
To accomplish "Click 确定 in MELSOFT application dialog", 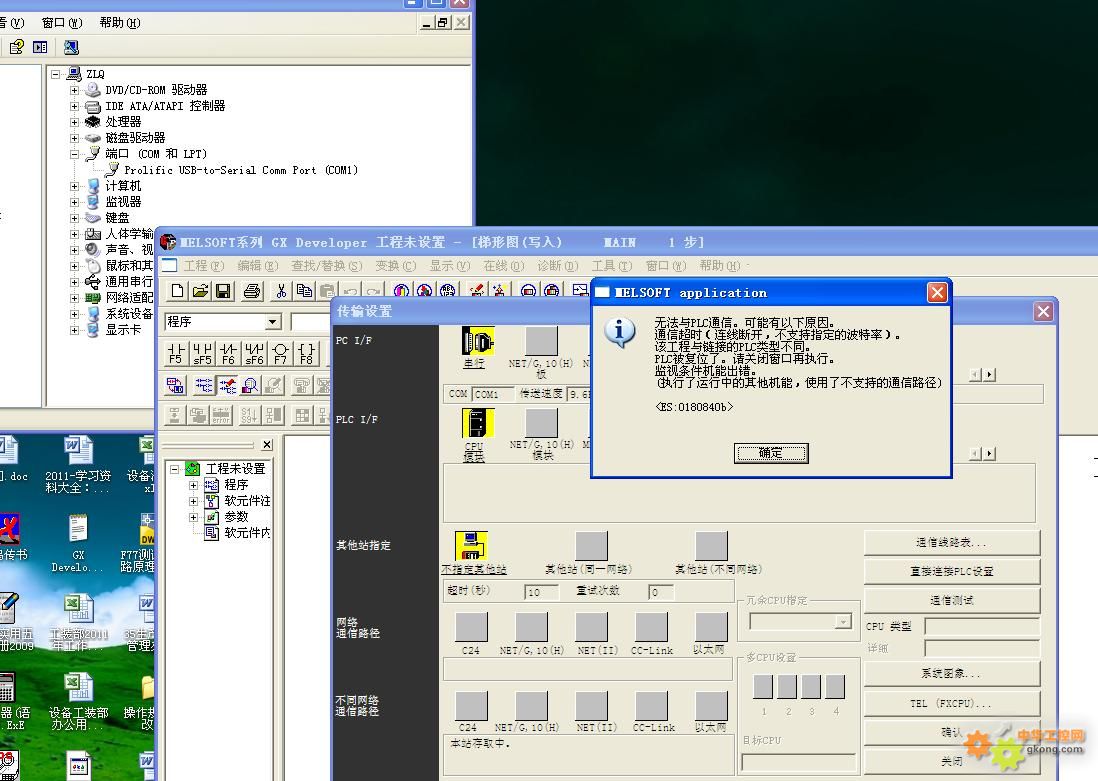I will 771,453.
